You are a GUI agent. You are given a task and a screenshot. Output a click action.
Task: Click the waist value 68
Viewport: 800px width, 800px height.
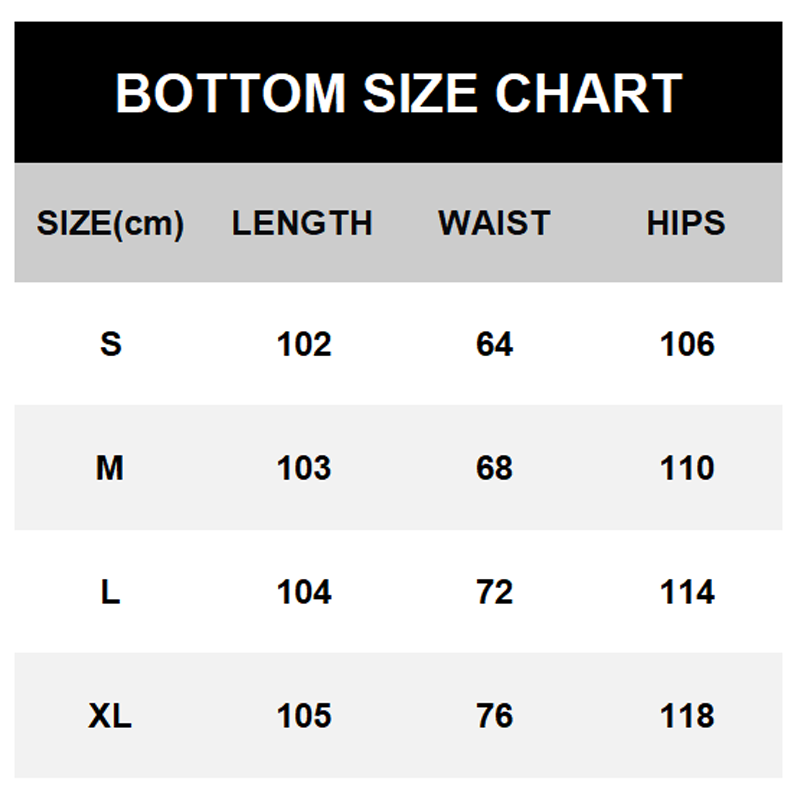[x=494, y=468]
